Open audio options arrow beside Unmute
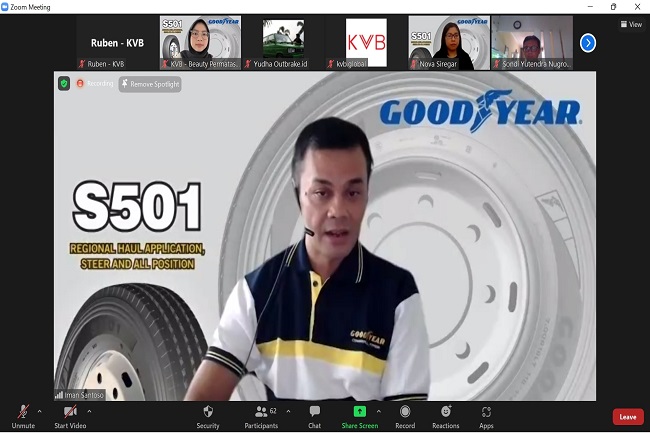Viewport: 650px width, 433px height. point(39,411)
